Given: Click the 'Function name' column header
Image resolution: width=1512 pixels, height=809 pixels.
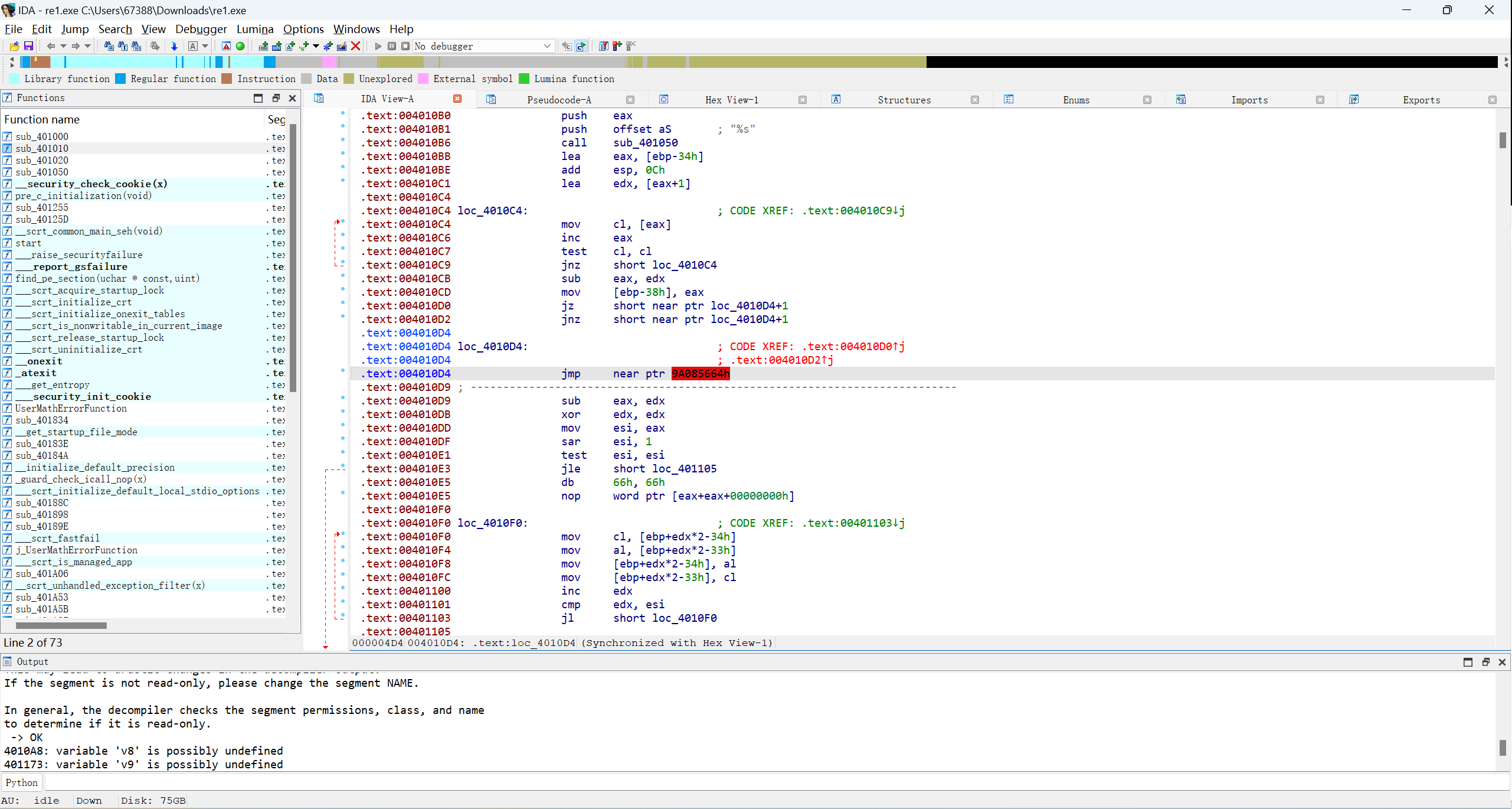Looking at the screenshot, I should point(133,119).
